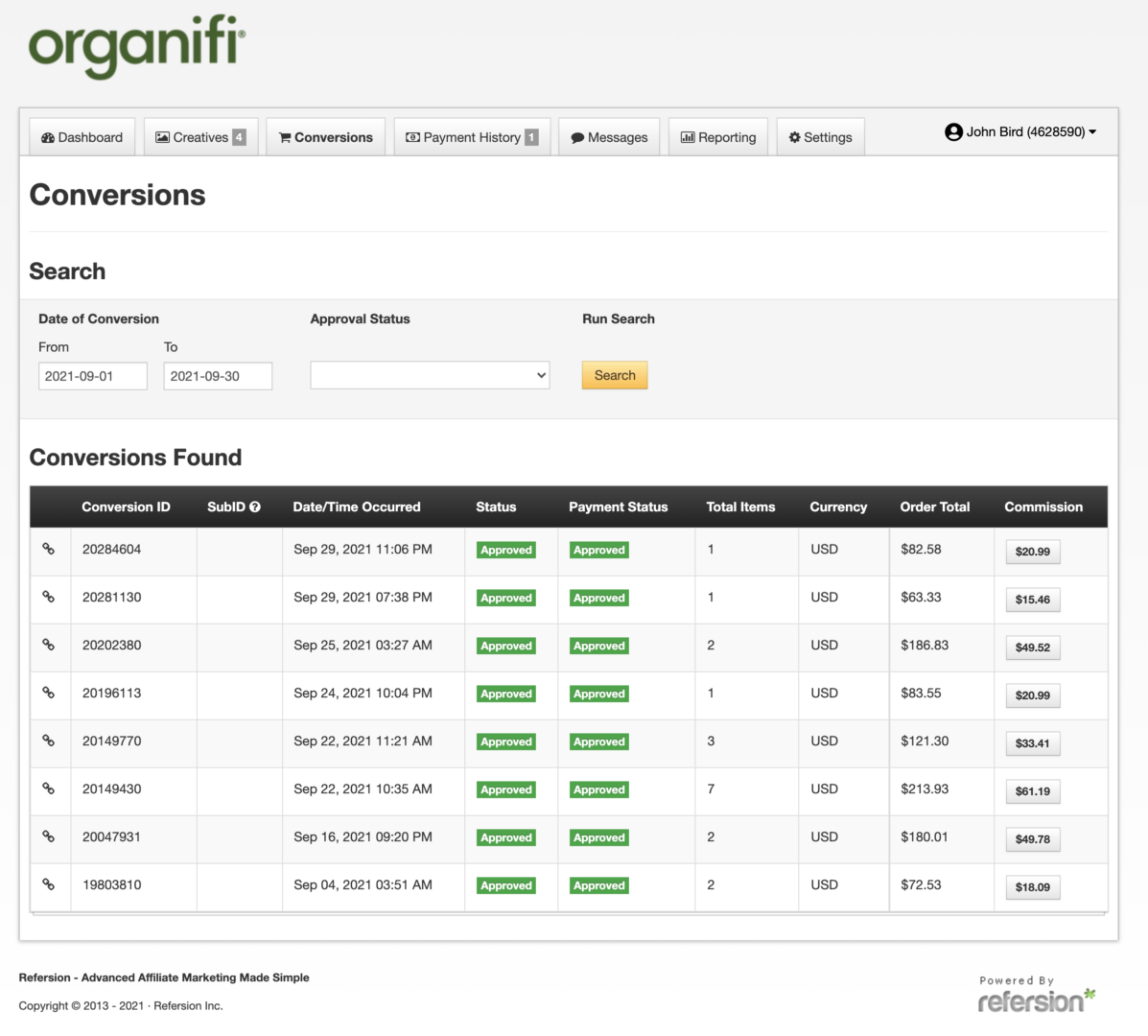Click the Refersion tagline footer text
Viewport: 1148px width, 1036px height.
[164, 977]
